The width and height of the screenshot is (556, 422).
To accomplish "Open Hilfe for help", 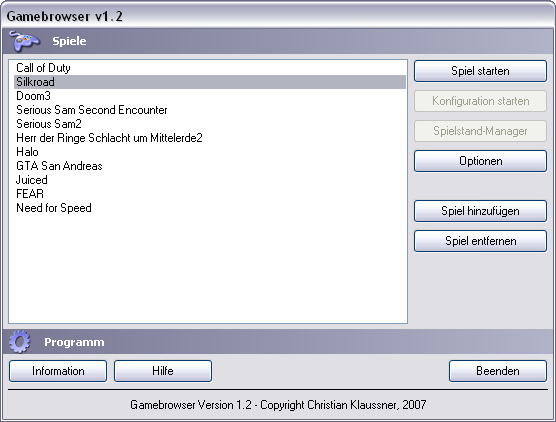I will (163, 371).
